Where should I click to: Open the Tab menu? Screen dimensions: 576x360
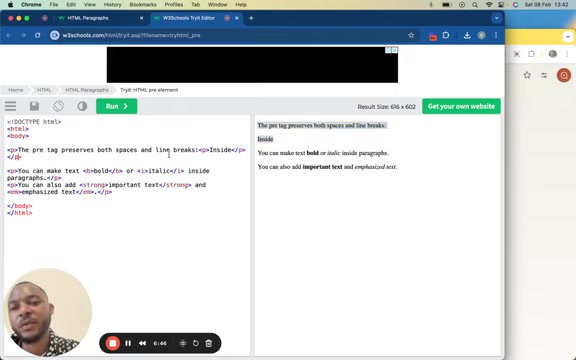(195, 4)
